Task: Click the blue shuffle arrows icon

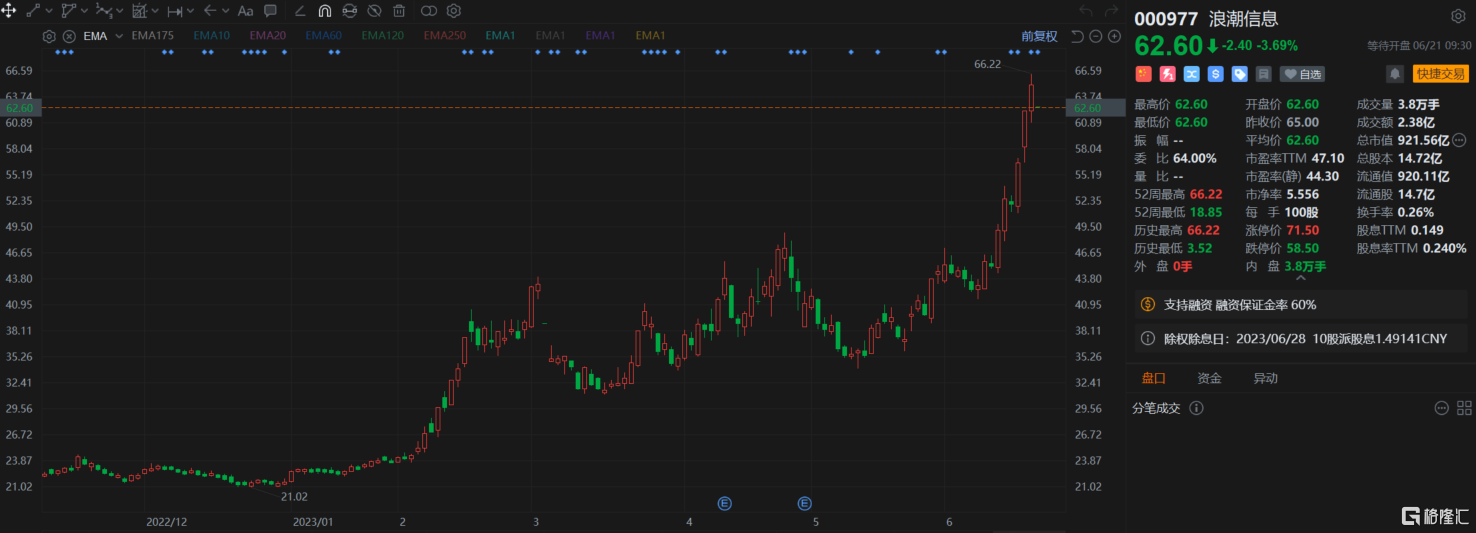Action: point(1191,74)
